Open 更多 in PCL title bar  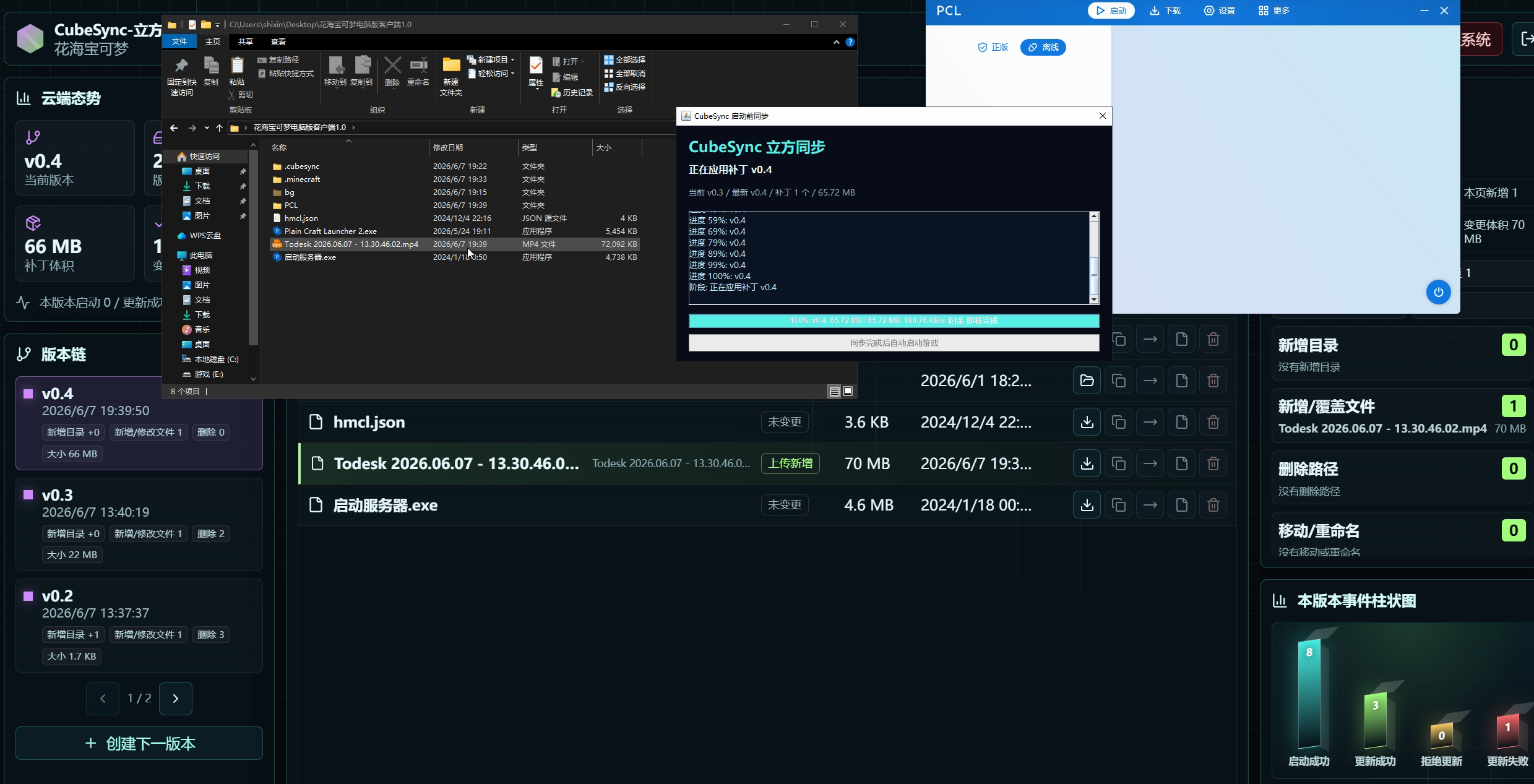tap(1274, 11)
